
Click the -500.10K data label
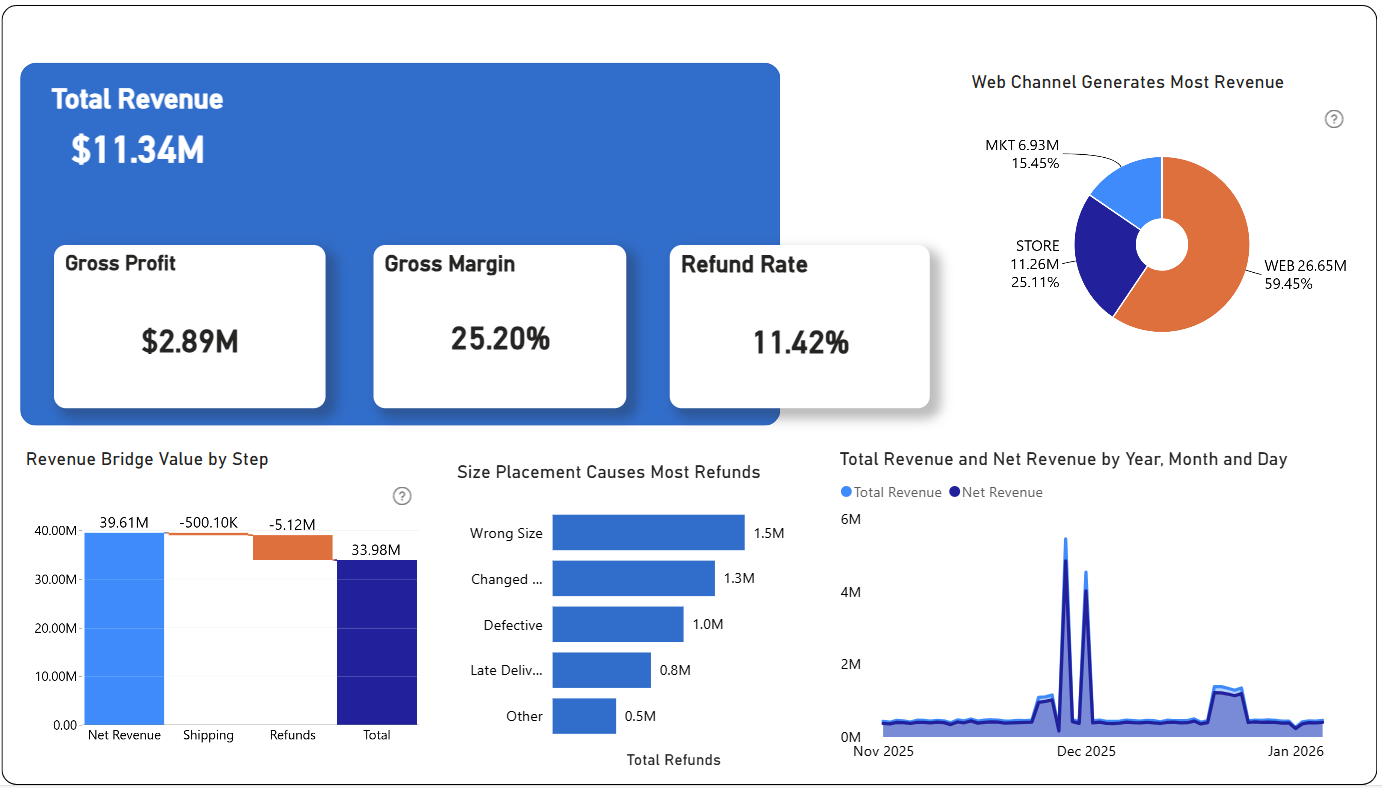(209, 522)
